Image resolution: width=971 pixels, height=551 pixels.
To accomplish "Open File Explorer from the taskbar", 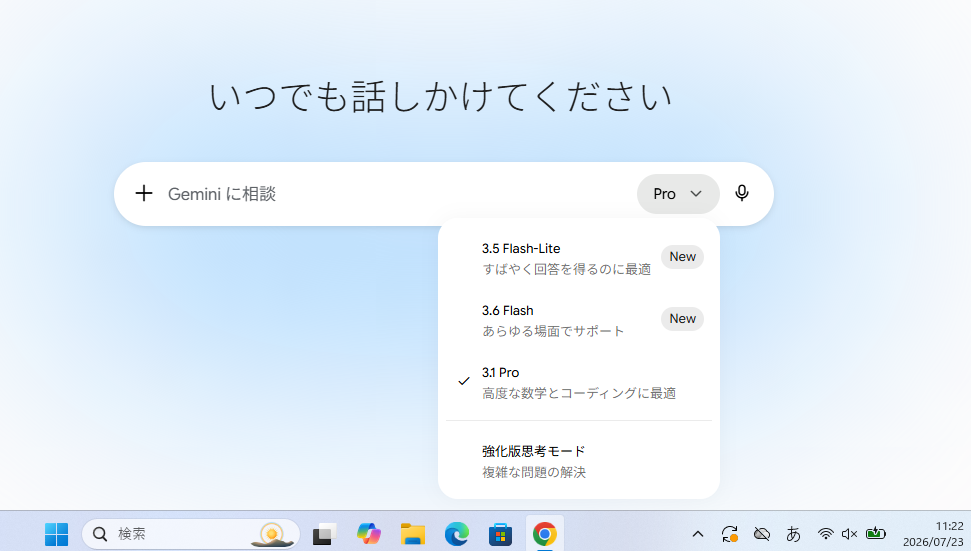I will (x=412, y=534).
